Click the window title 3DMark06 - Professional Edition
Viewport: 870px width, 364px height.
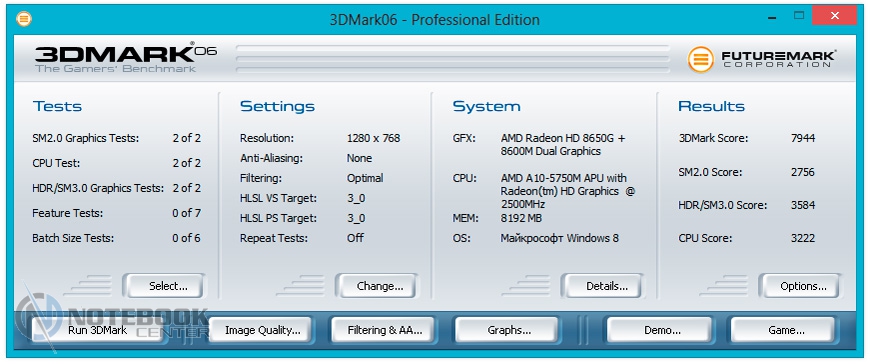(x=434, y=20)
